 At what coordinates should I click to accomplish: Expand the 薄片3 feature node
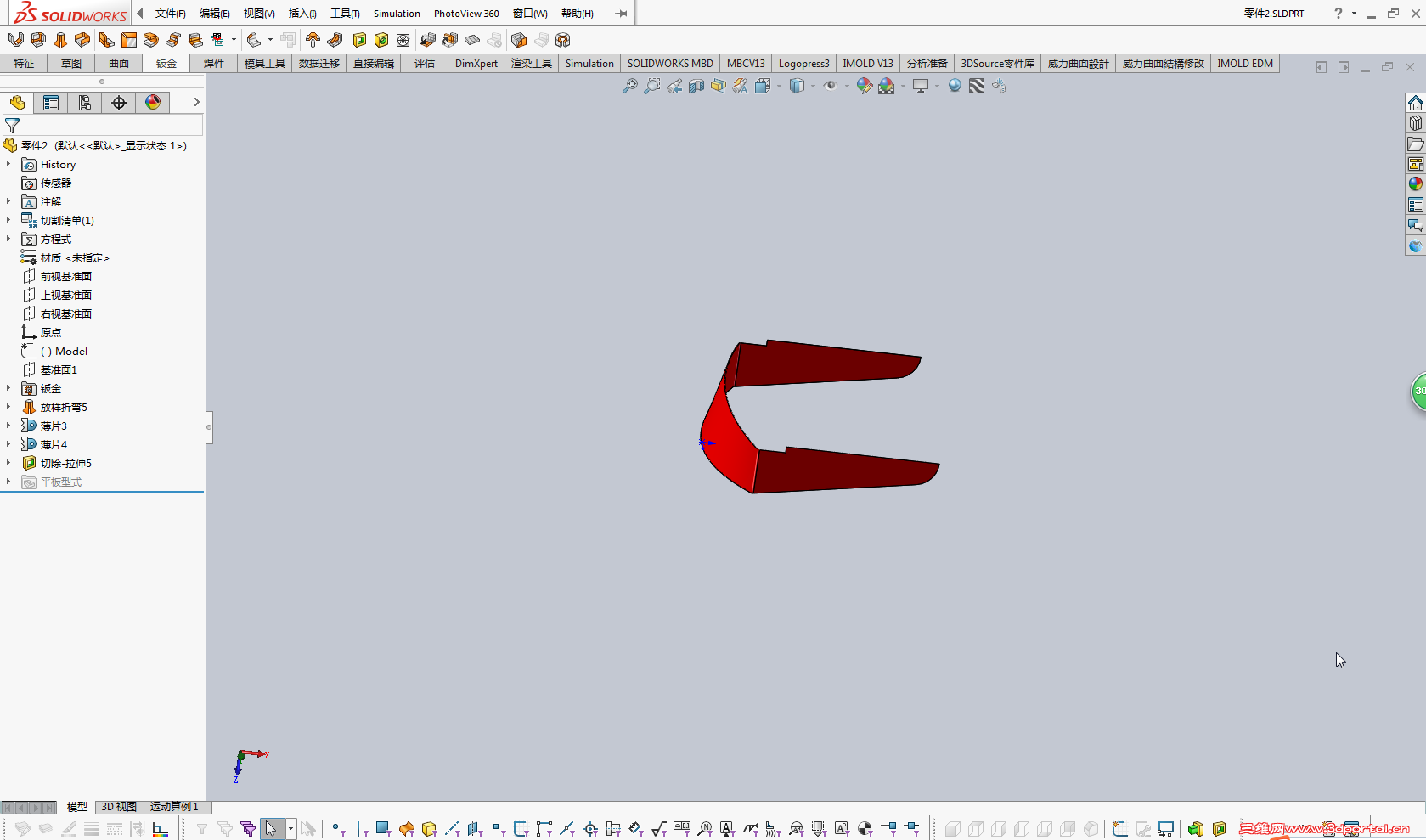(x=8, y=426)
